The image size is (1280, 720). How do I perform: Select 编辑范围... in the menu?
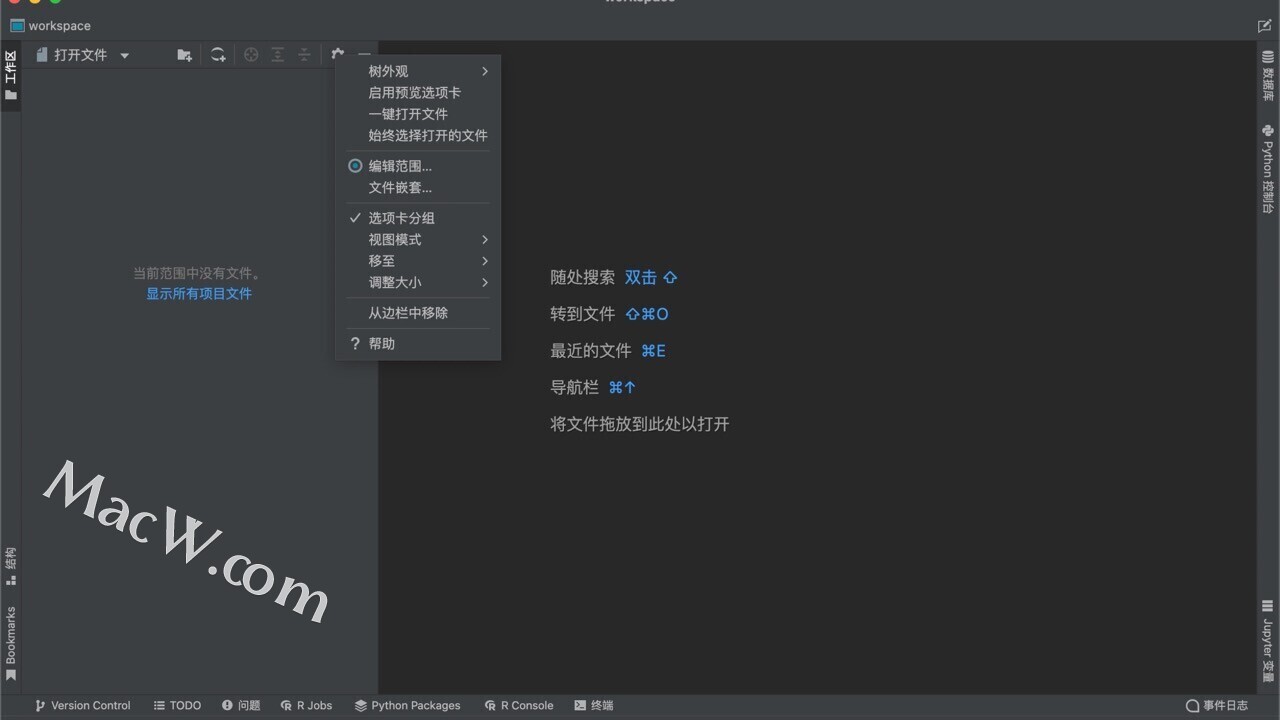[x=399, y=166]
